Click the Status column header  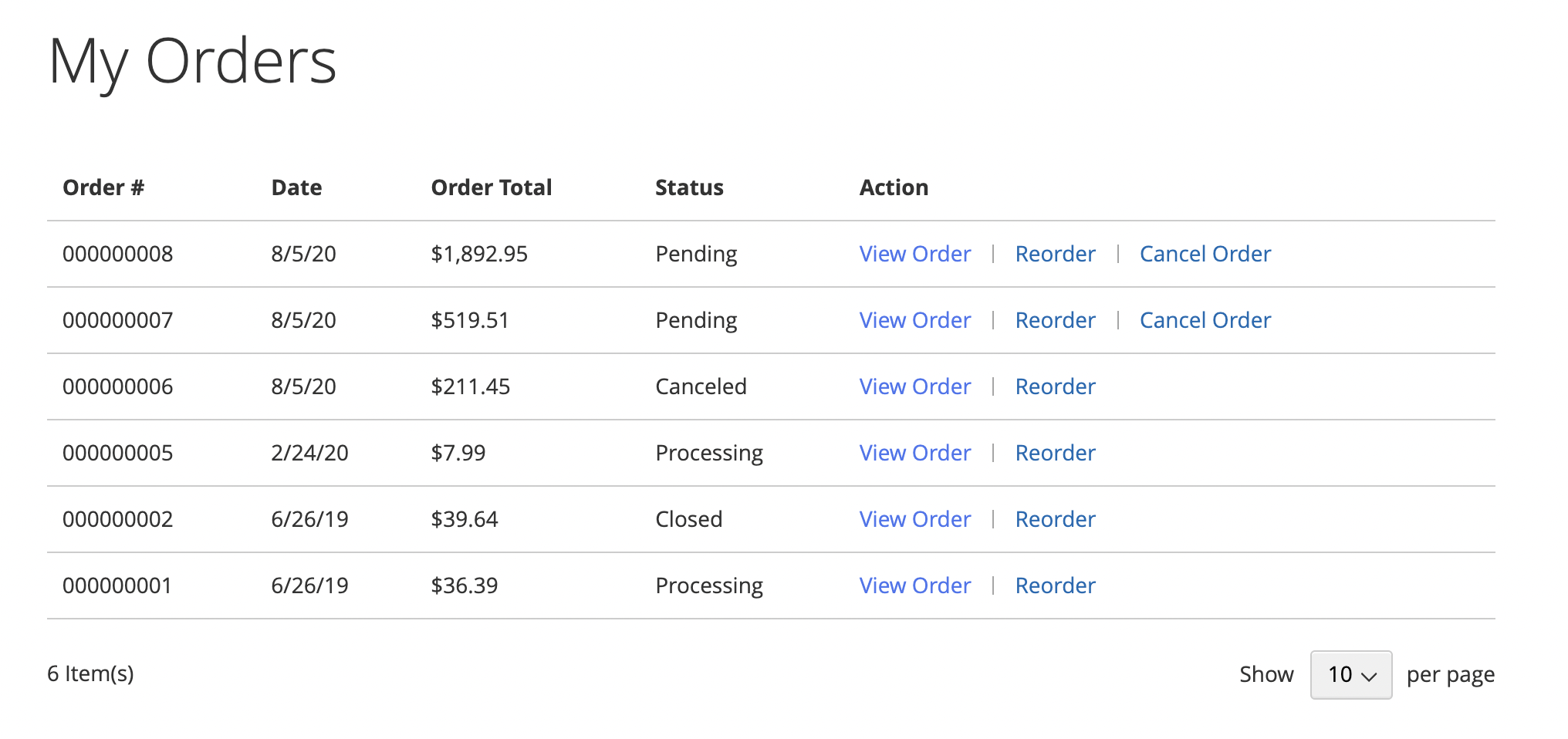click(689, 187)
